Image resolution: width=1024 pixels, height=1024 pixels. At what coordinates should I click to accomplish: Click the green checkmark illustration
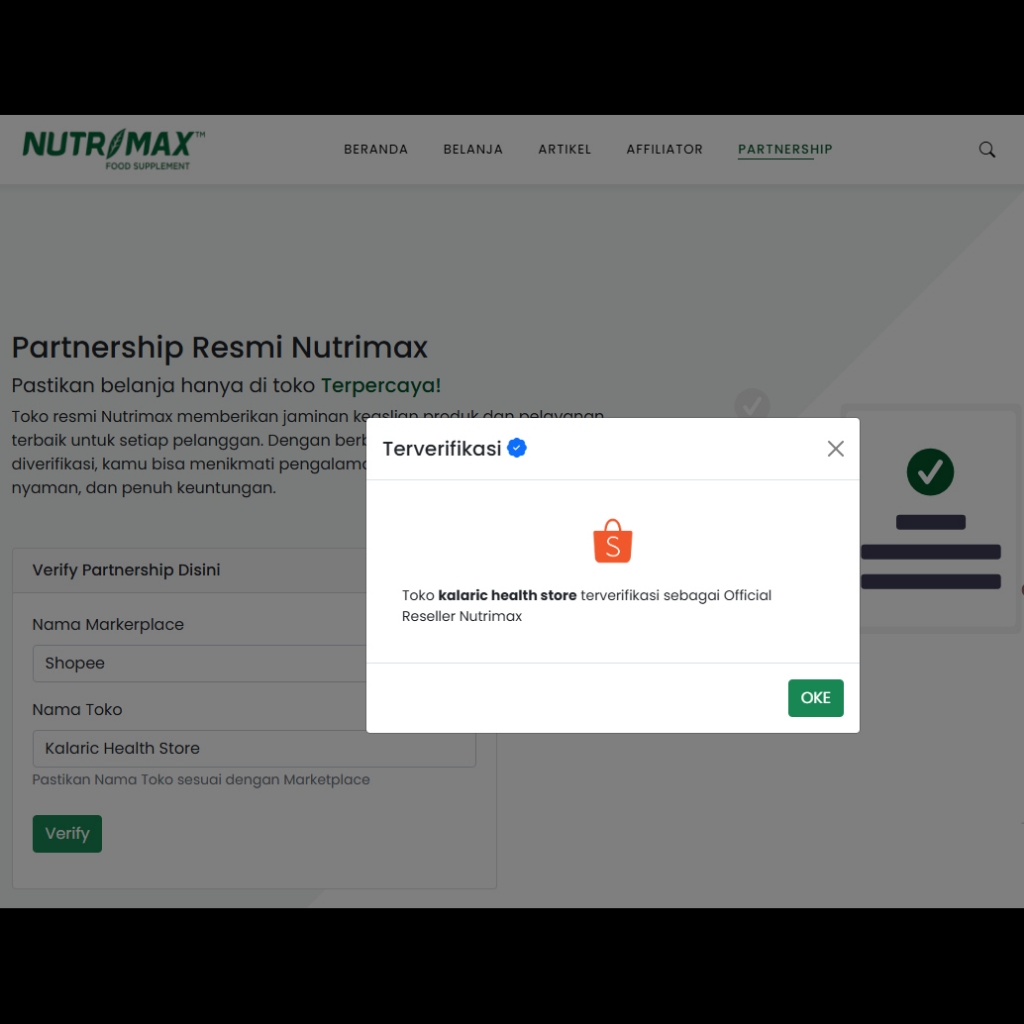(x=930, y=472)
